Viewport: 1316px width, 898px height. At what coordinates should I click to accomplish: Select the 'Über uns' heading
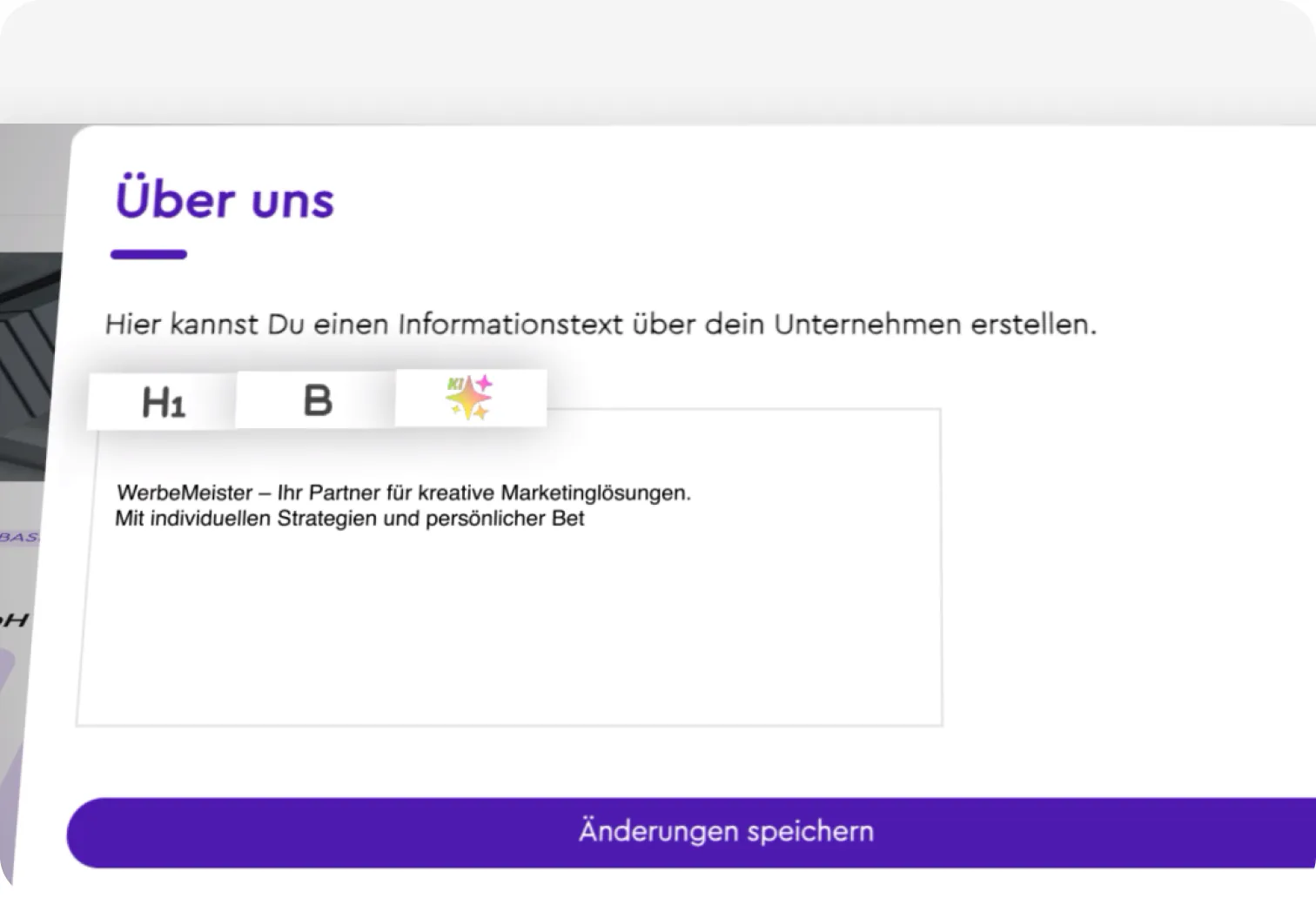coord(225,199)
